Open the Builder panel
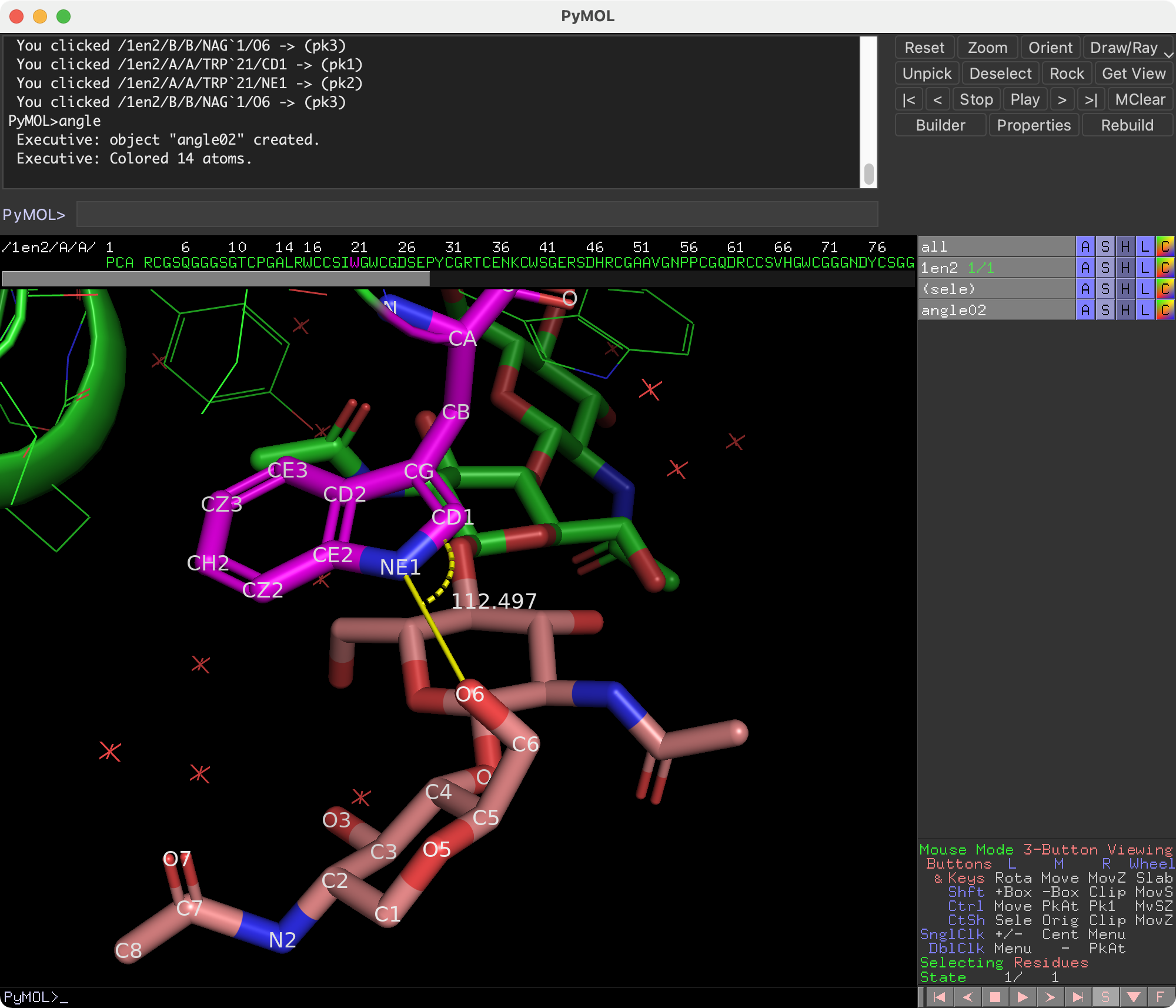This screenshot has width=1176, height=1008. click(940, 125)
